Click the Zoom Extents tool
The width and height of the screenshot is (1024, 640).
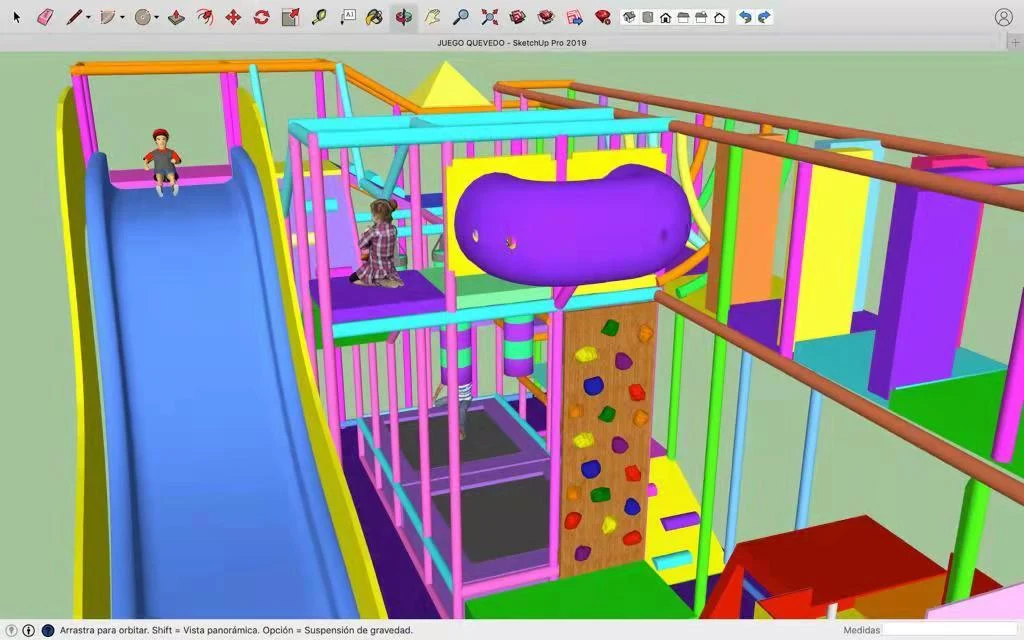pyautogui.click(x=489, y=17)
